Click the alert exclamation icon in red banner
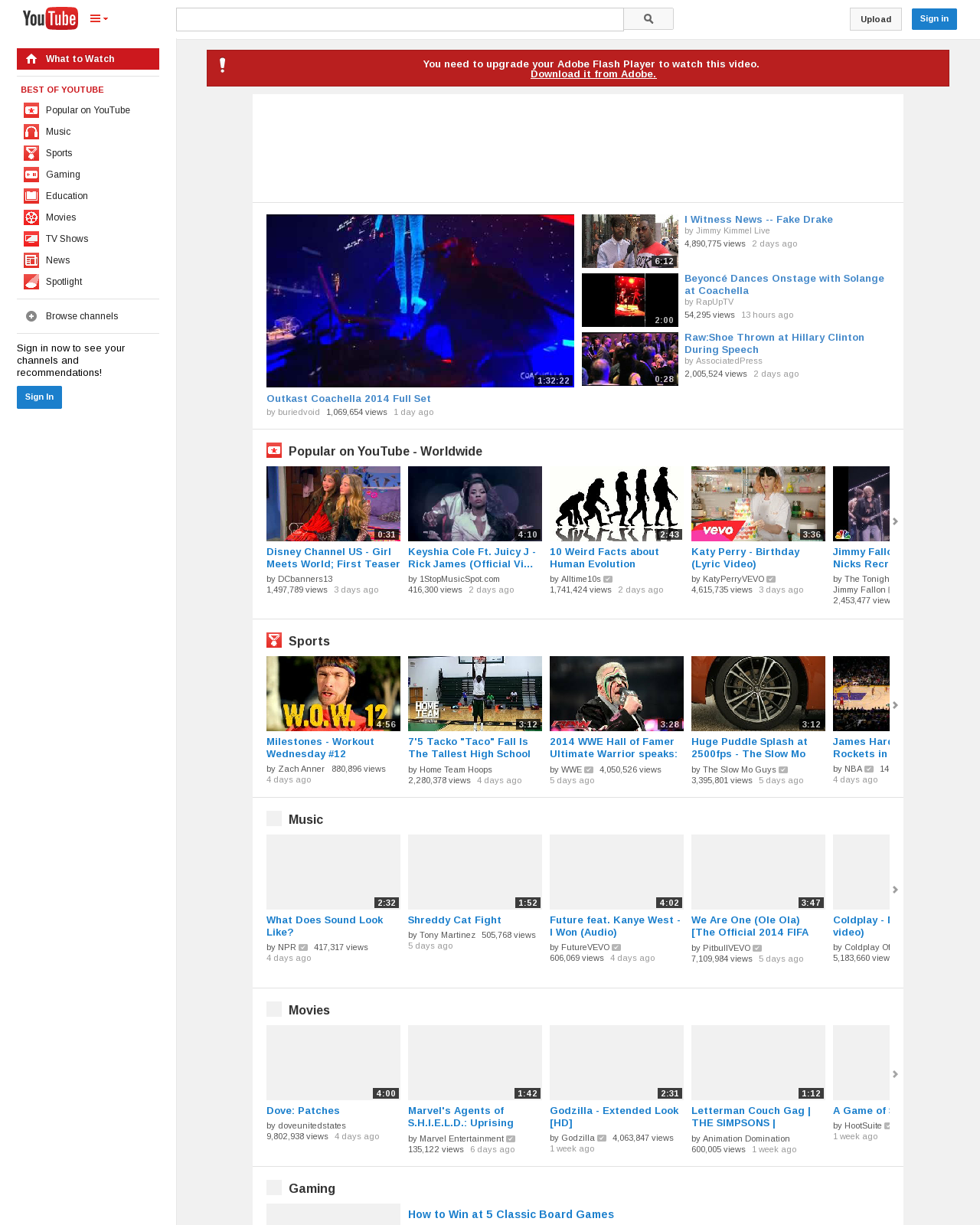The width and height of the screenshot is (980, 1225). pyautogui.click(x=223, y=65)
